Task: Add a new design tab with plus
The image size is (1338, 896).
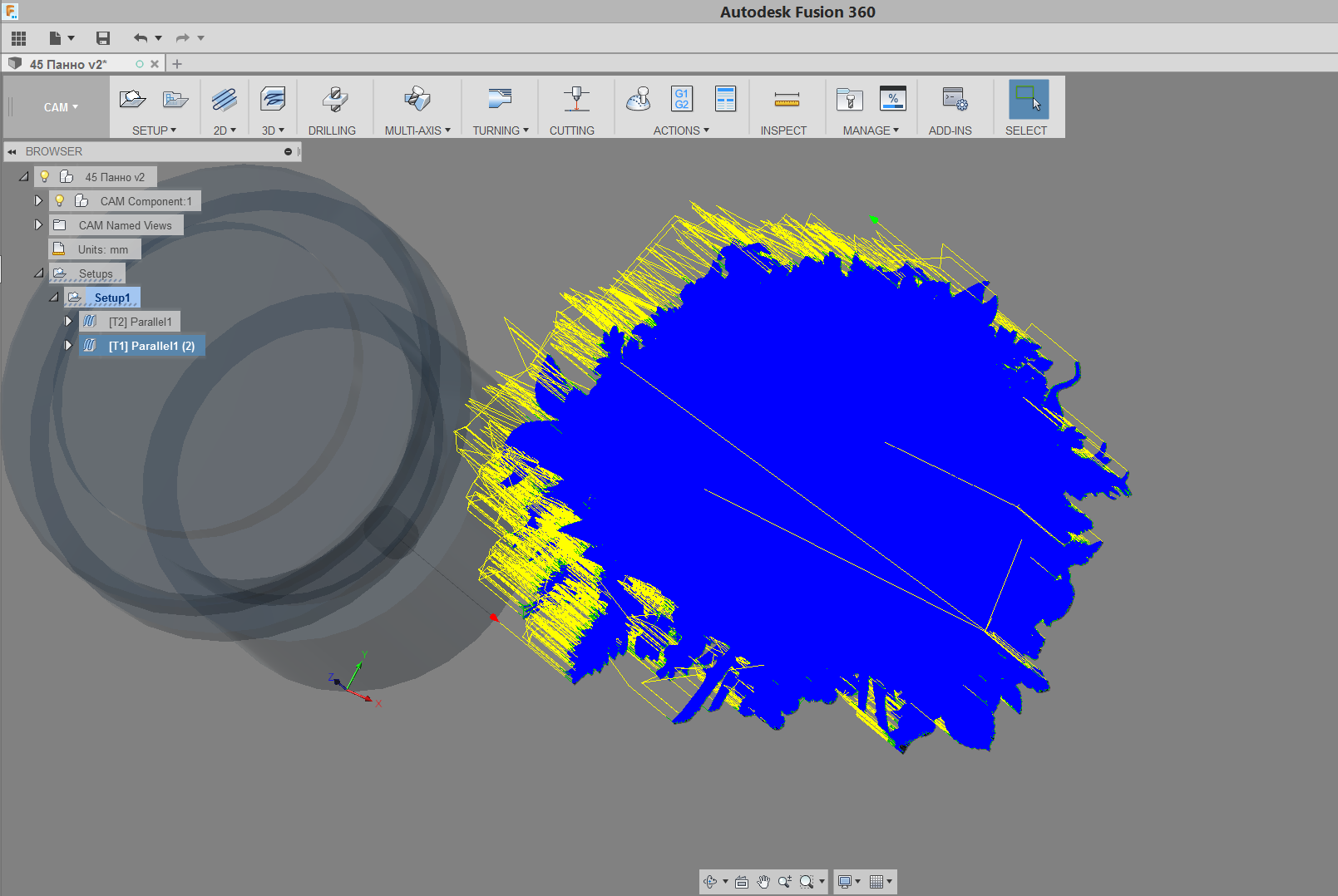Action: [176, 64]
